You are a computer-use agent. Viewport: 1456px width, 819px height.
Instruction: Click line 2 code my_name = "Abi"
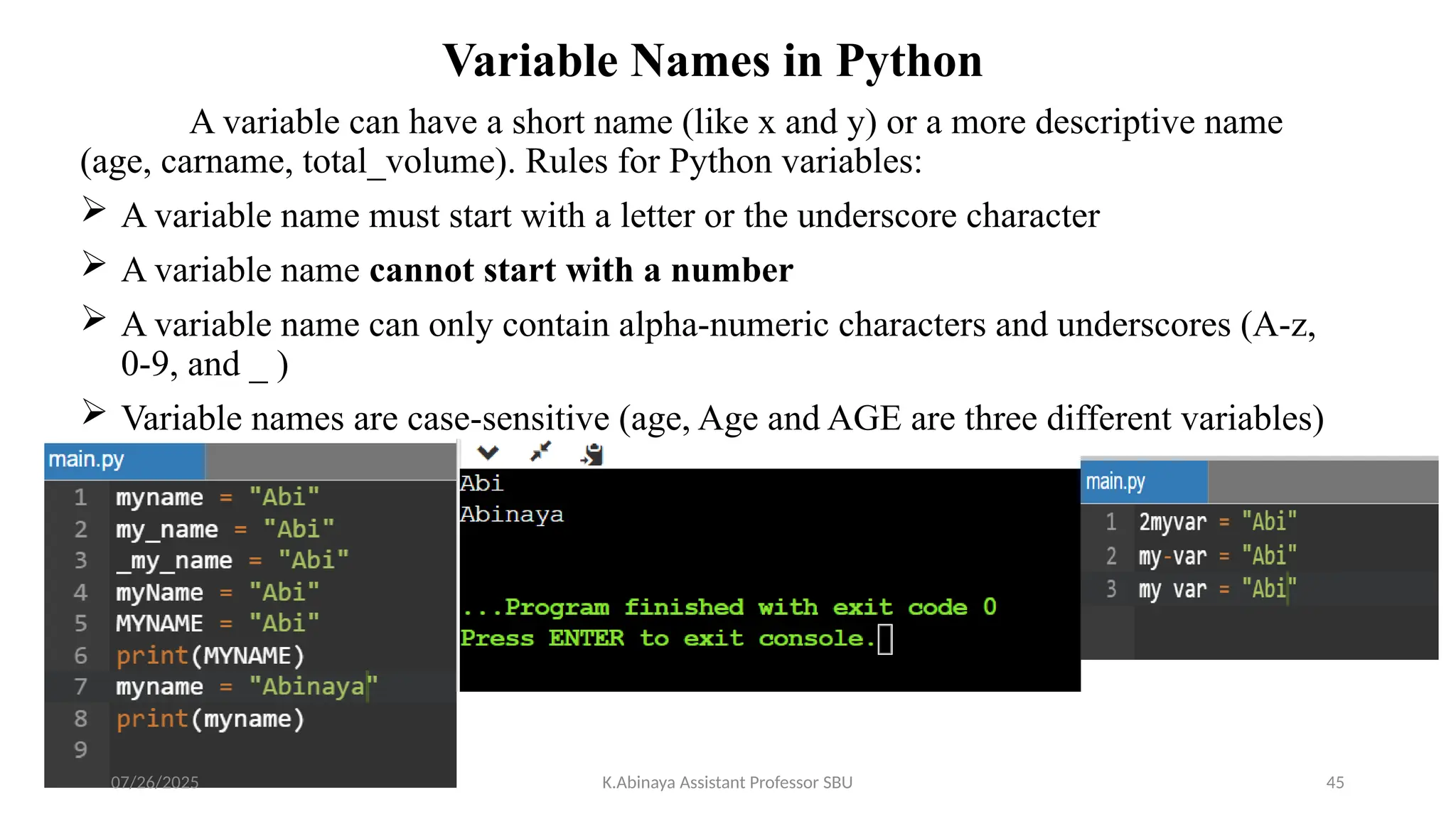tap(225, 529)
